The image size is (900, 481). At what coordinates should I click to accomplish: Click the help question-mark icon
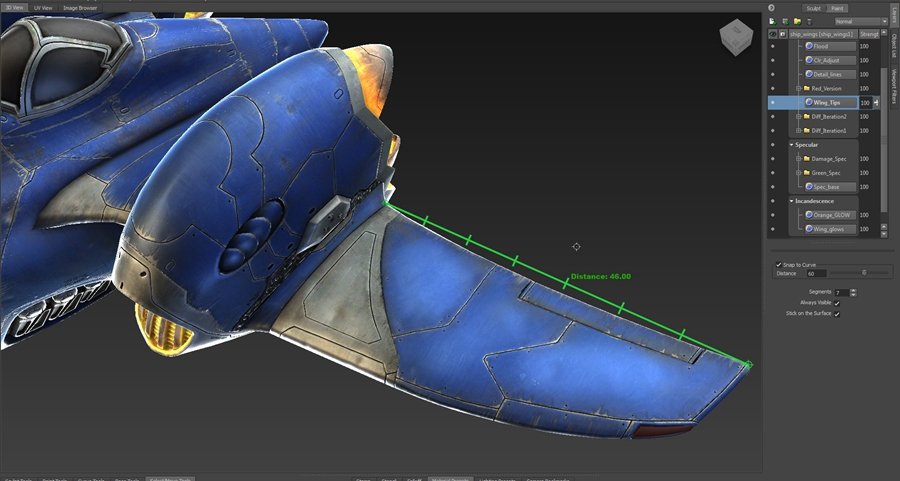771,8
